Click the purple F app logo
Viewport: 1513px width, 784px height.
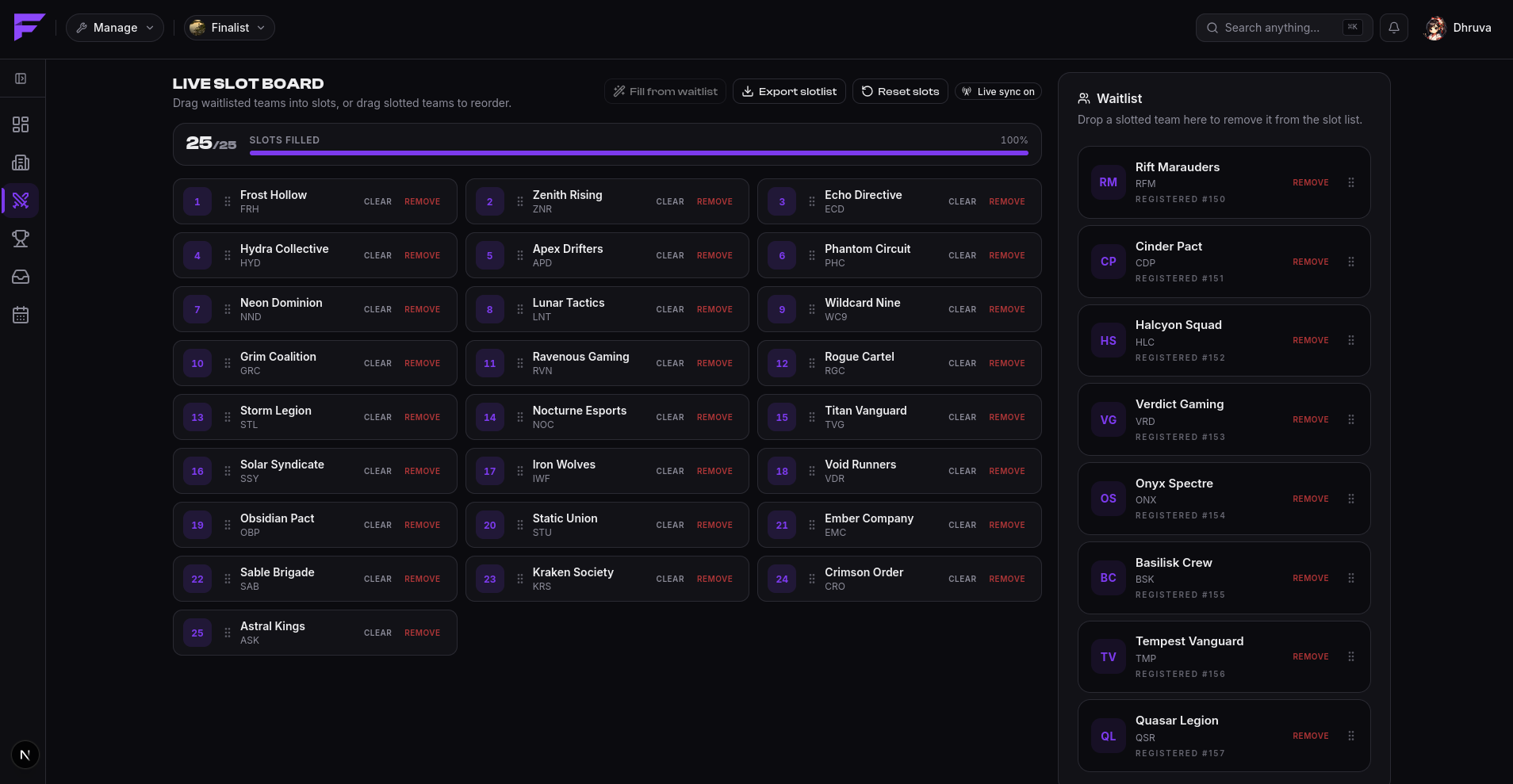29,28
